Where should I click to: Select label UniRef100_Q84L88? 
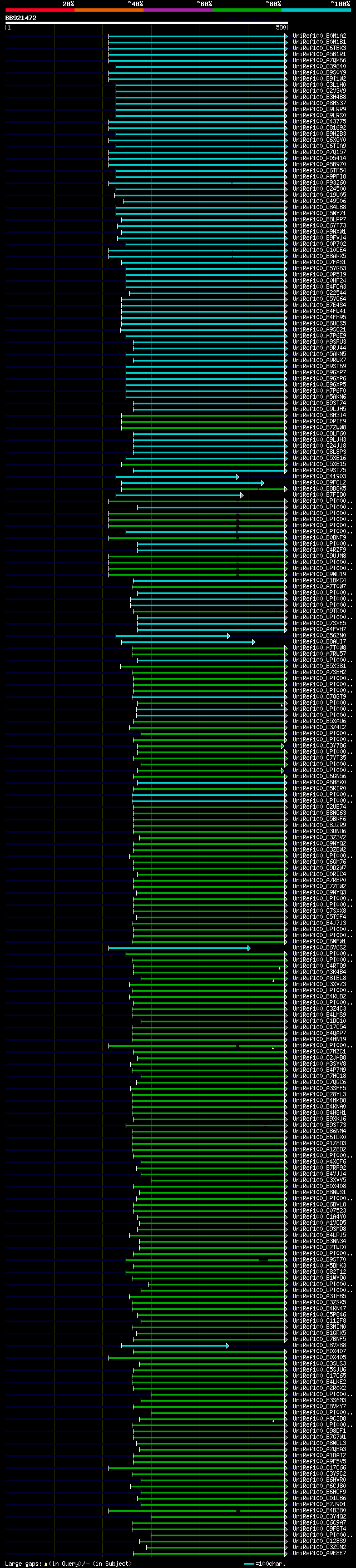tap(319, 207)
